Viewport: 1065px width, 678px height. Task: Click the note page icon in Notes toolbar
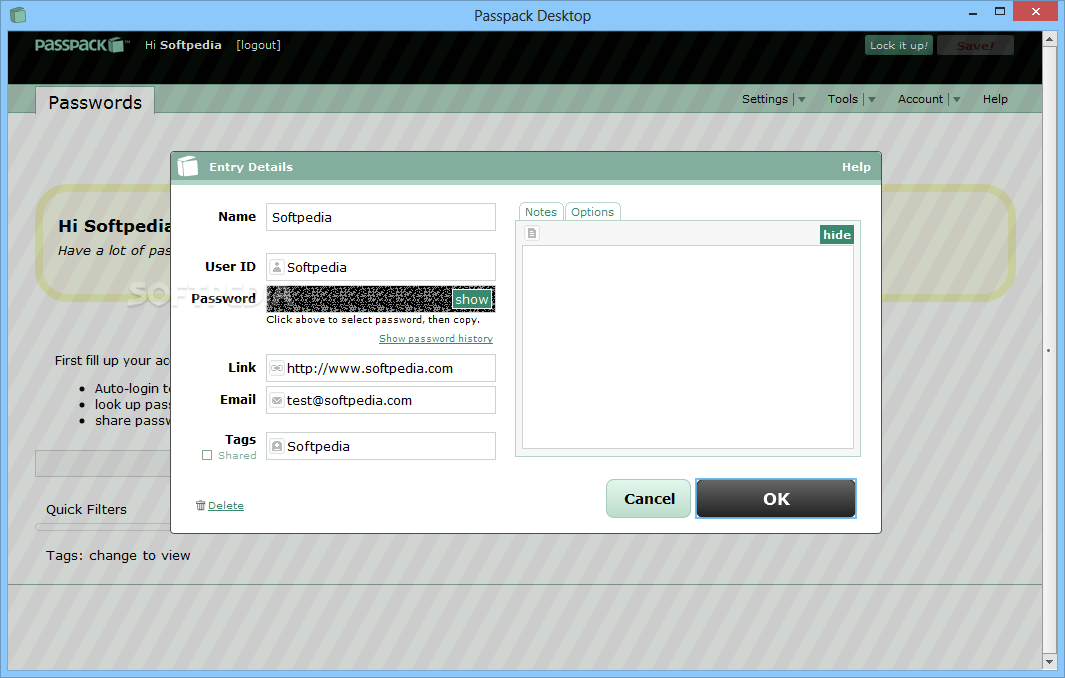532,233
